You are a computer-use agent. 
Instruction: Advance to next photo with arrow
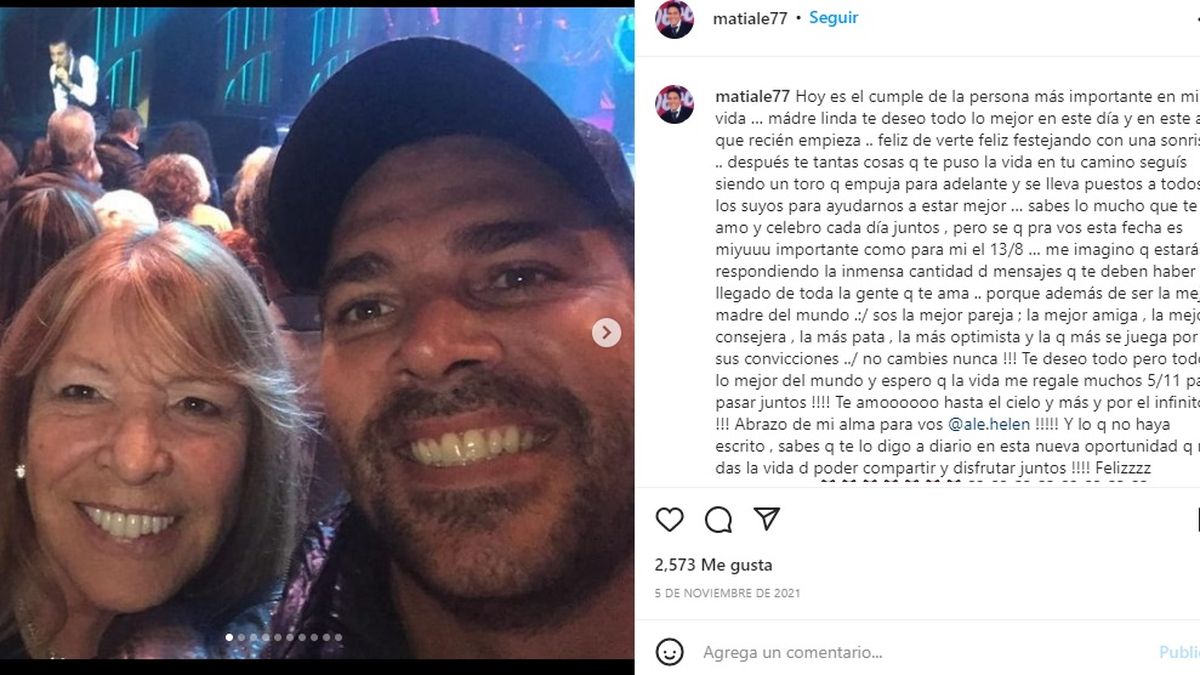tap(606, 333)
